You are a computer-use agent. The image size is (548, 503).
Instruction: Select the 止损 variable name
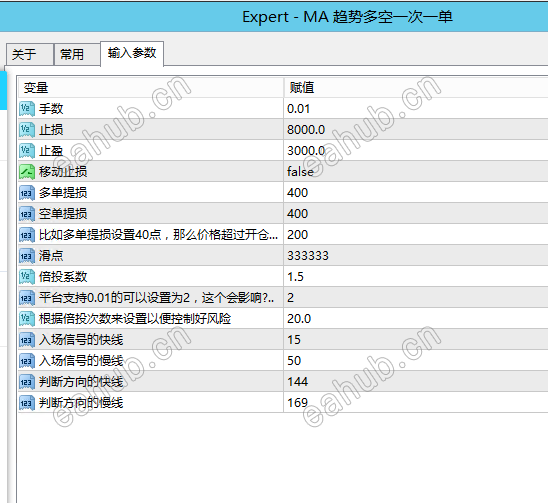tap(51, 130)
